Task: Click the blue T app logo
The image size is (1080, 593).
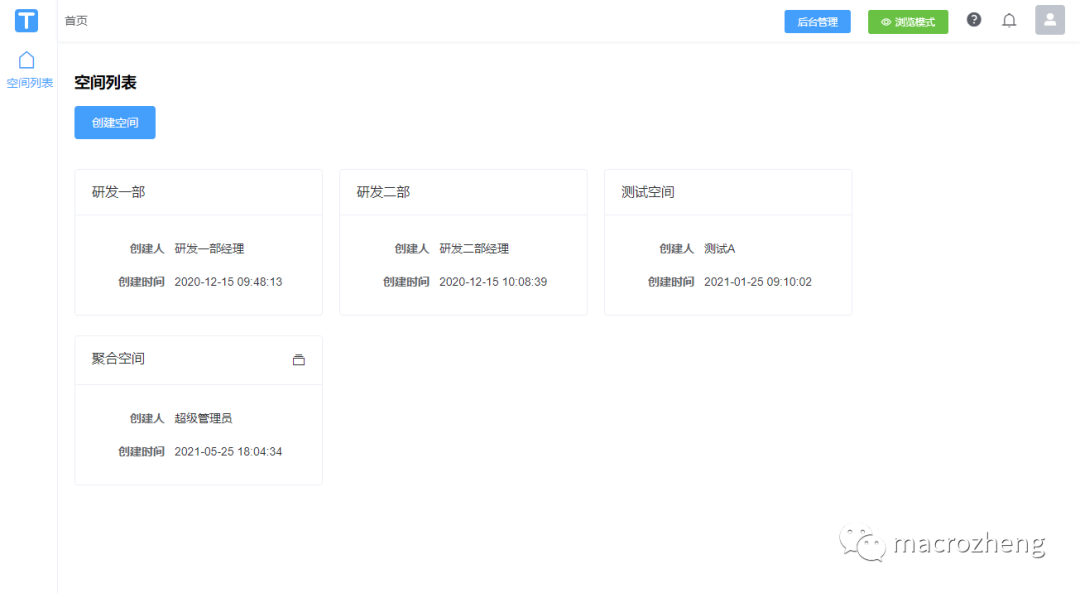Action: click(26, 21)
